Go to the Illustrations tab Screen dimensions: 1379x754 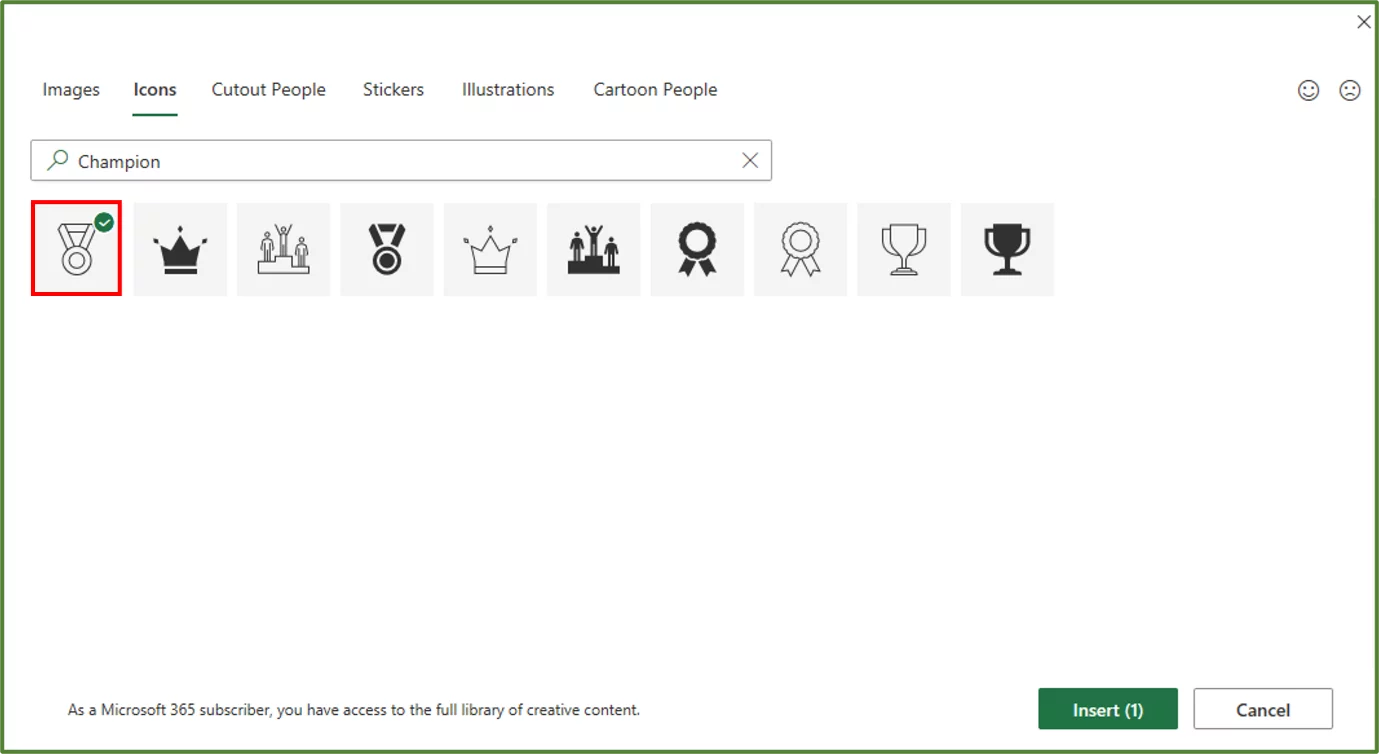(507, 89)
